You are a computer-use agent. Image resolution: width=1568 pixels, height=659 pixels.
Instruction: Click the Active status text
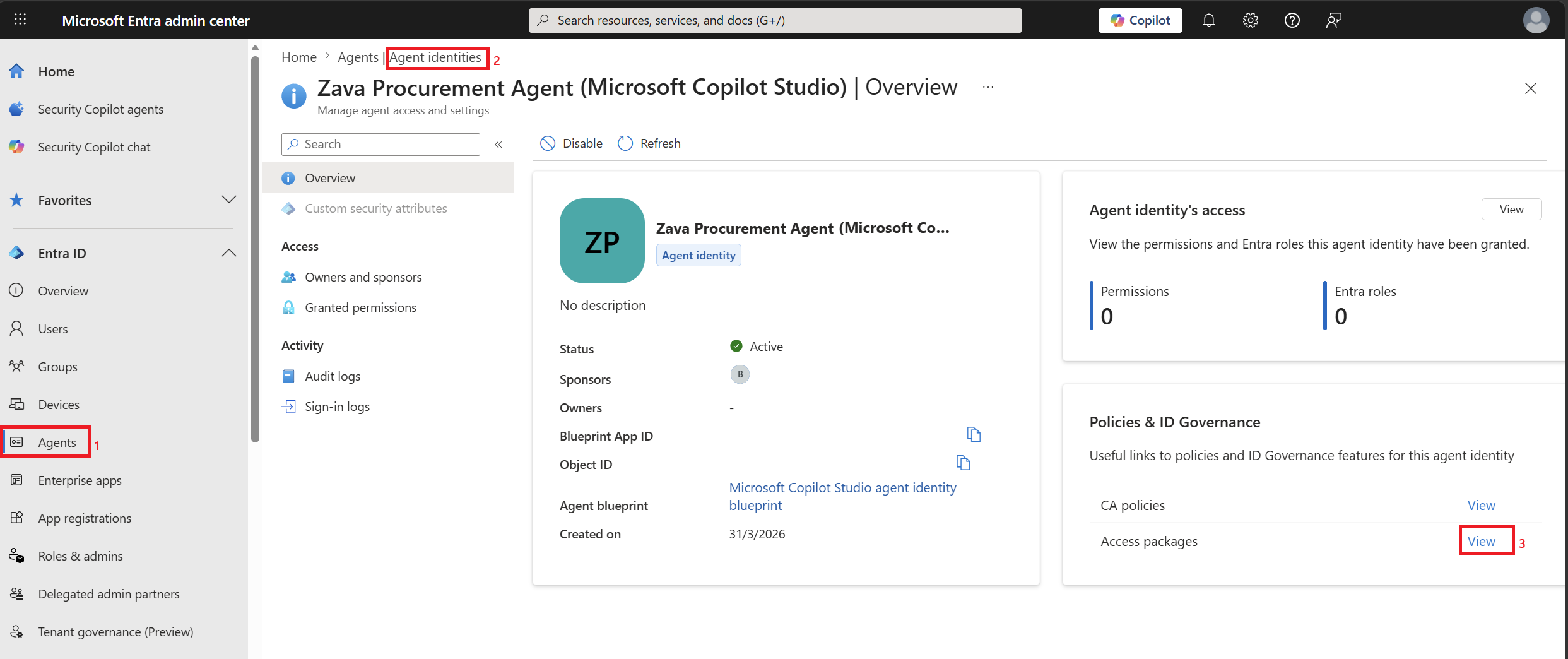point(766,346)
